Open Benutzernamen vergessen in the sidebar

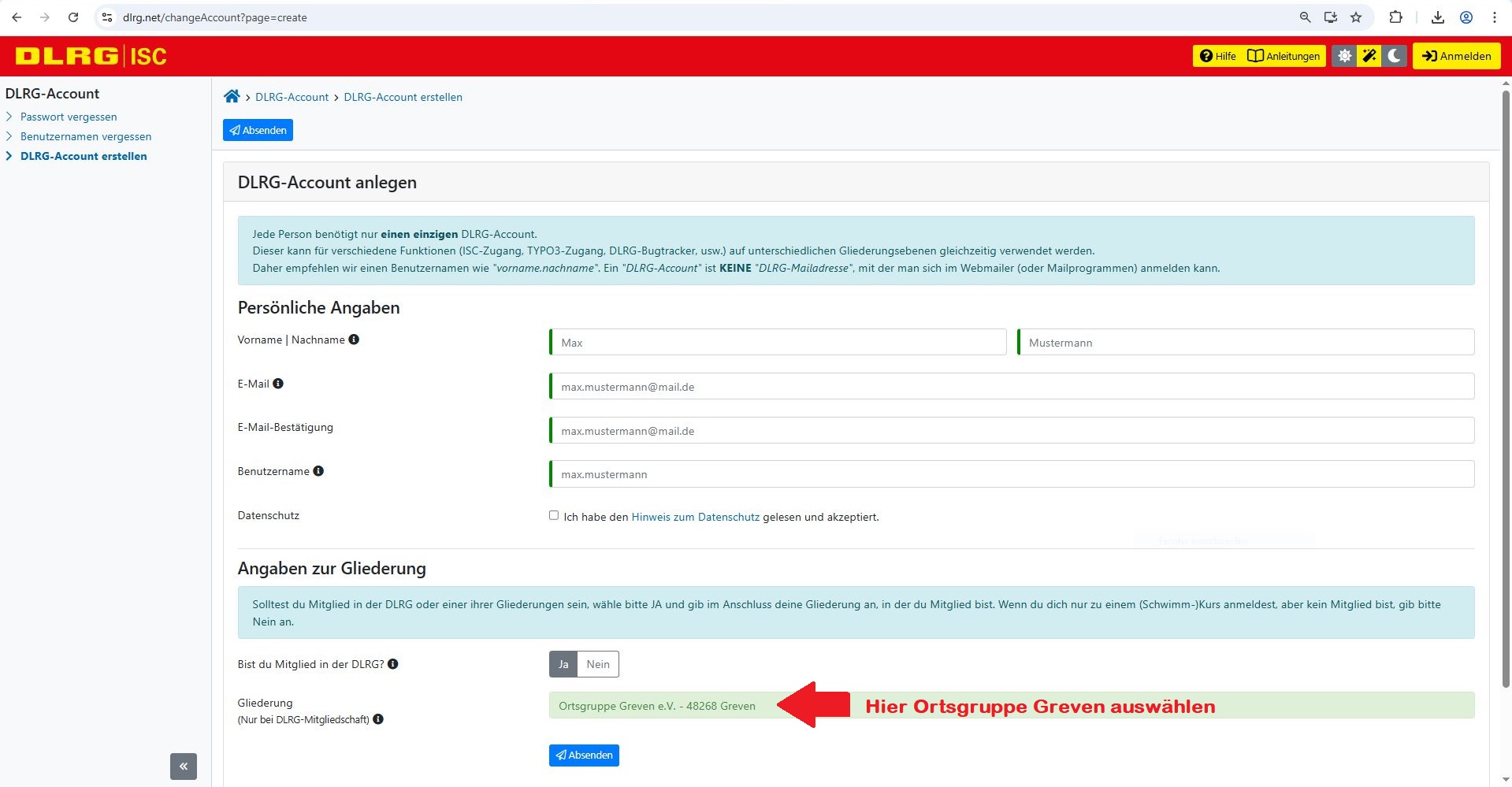(86, 136)
